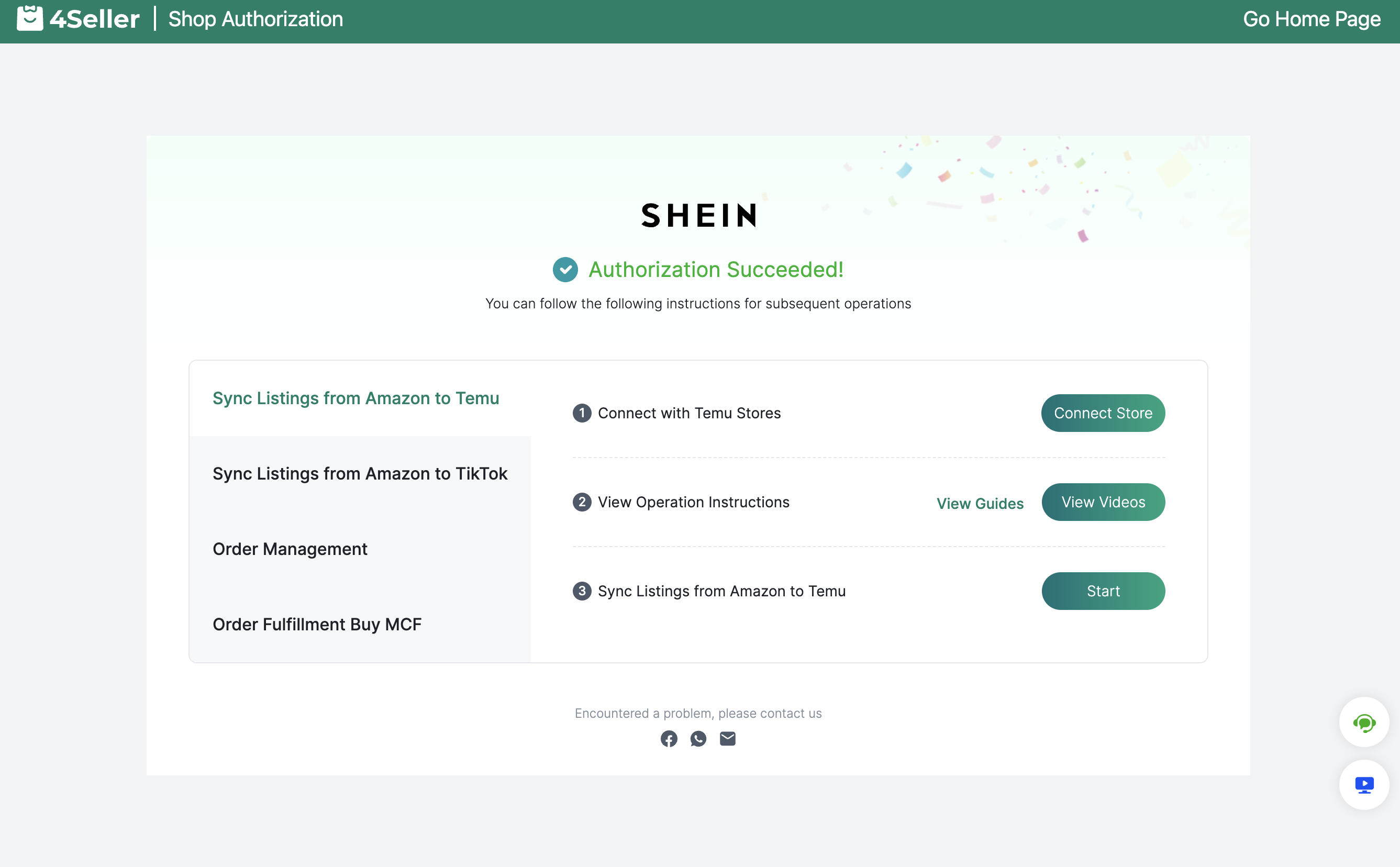Click the 4Seller logo icon
This screenshot has width=1400, height=867.
(x=30, y=18)
